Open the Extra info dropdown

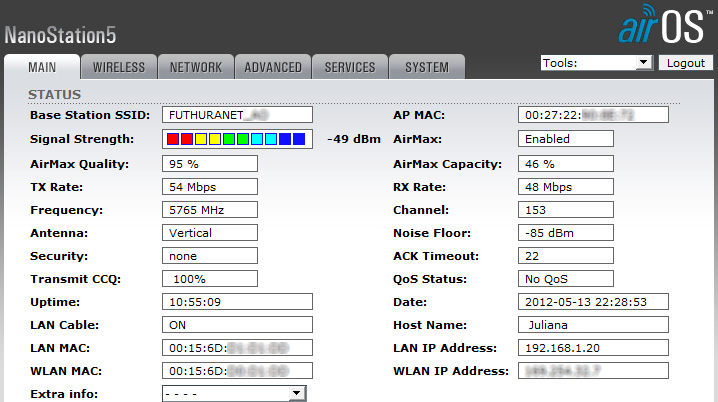pyautogui.click(x=234, y=394)
